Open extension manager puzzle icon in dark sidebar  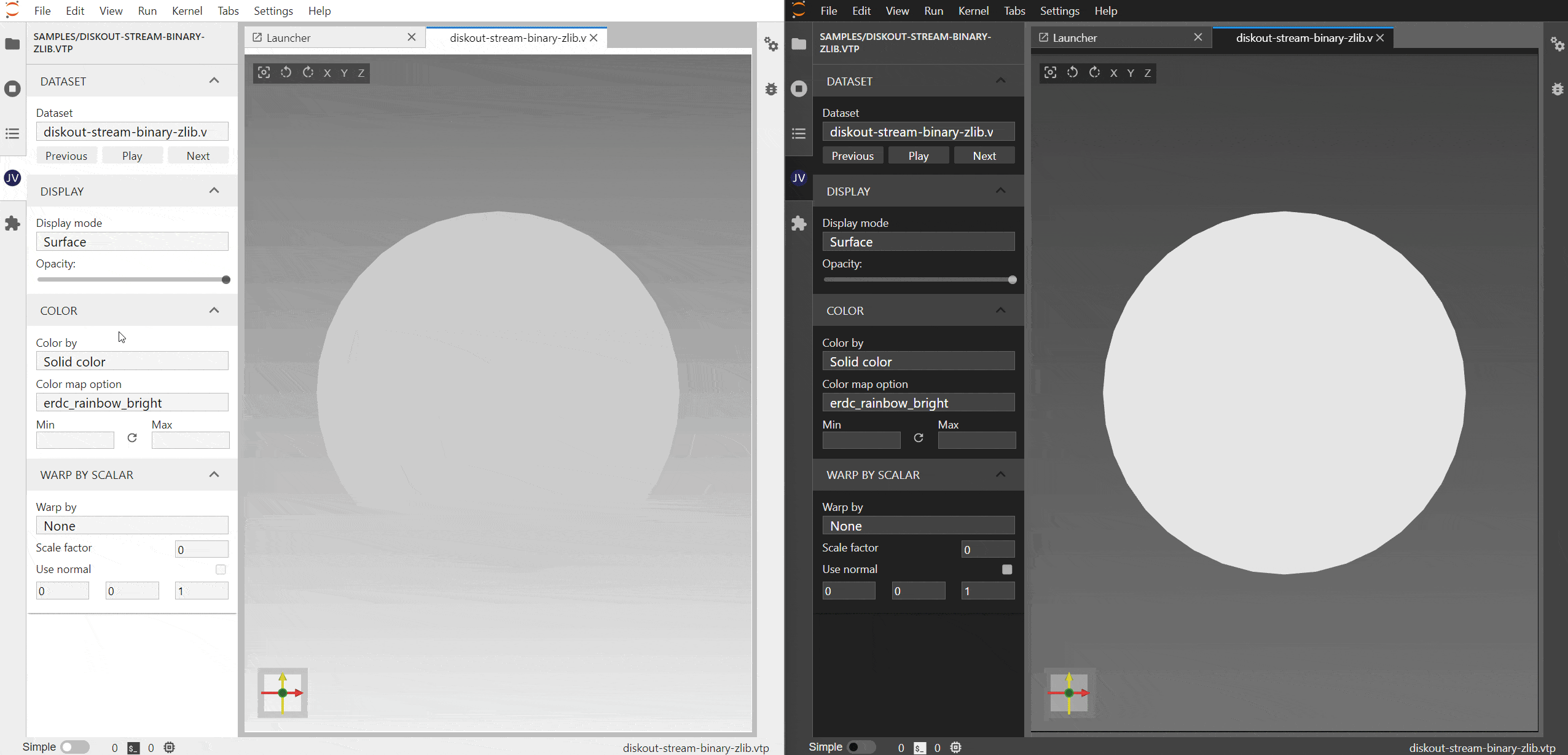click(799, 223)
